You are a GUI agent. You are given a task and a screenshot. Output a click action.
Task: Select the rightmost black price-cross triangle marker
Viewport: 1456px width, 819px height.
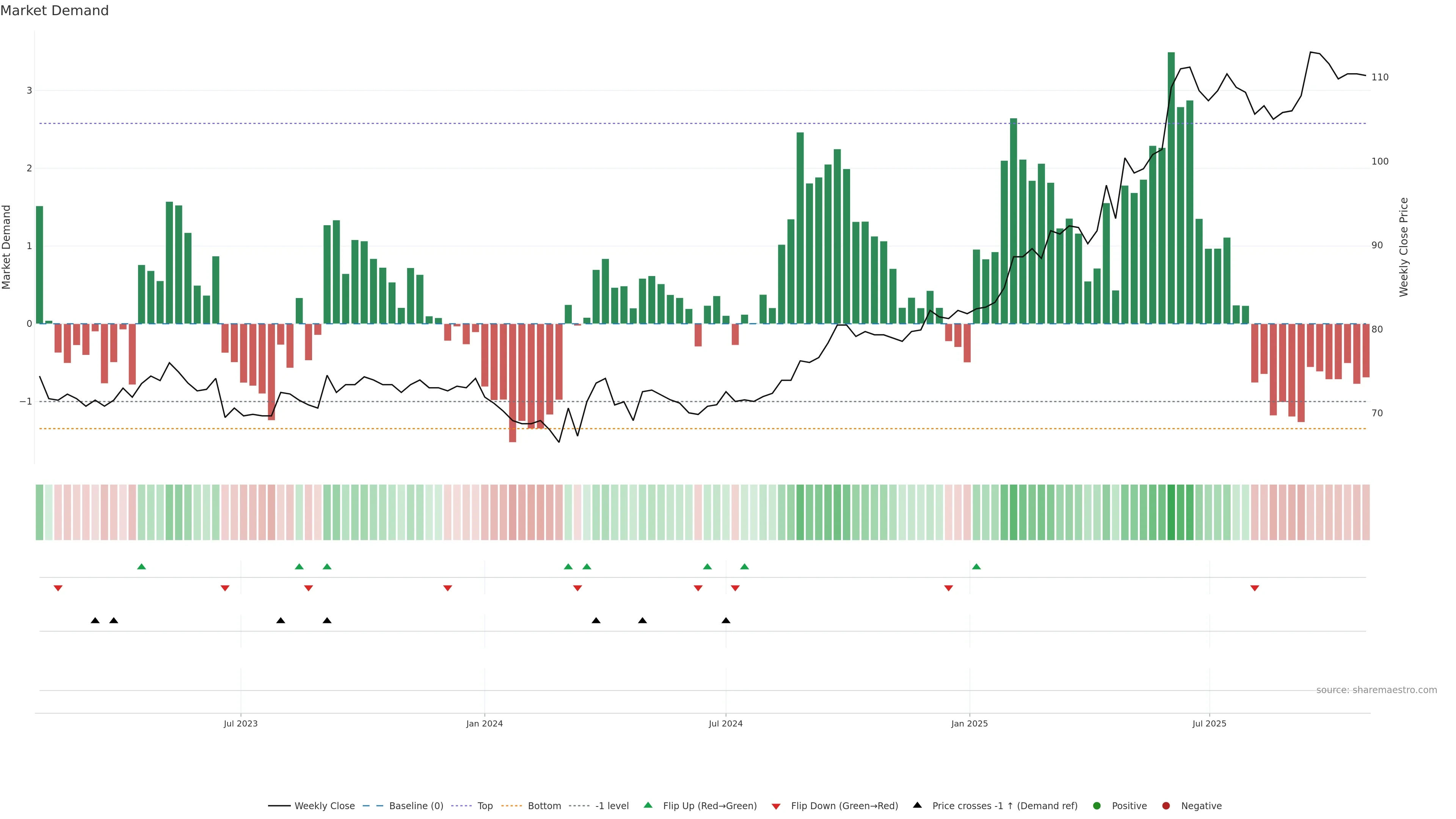pos(726,621)
